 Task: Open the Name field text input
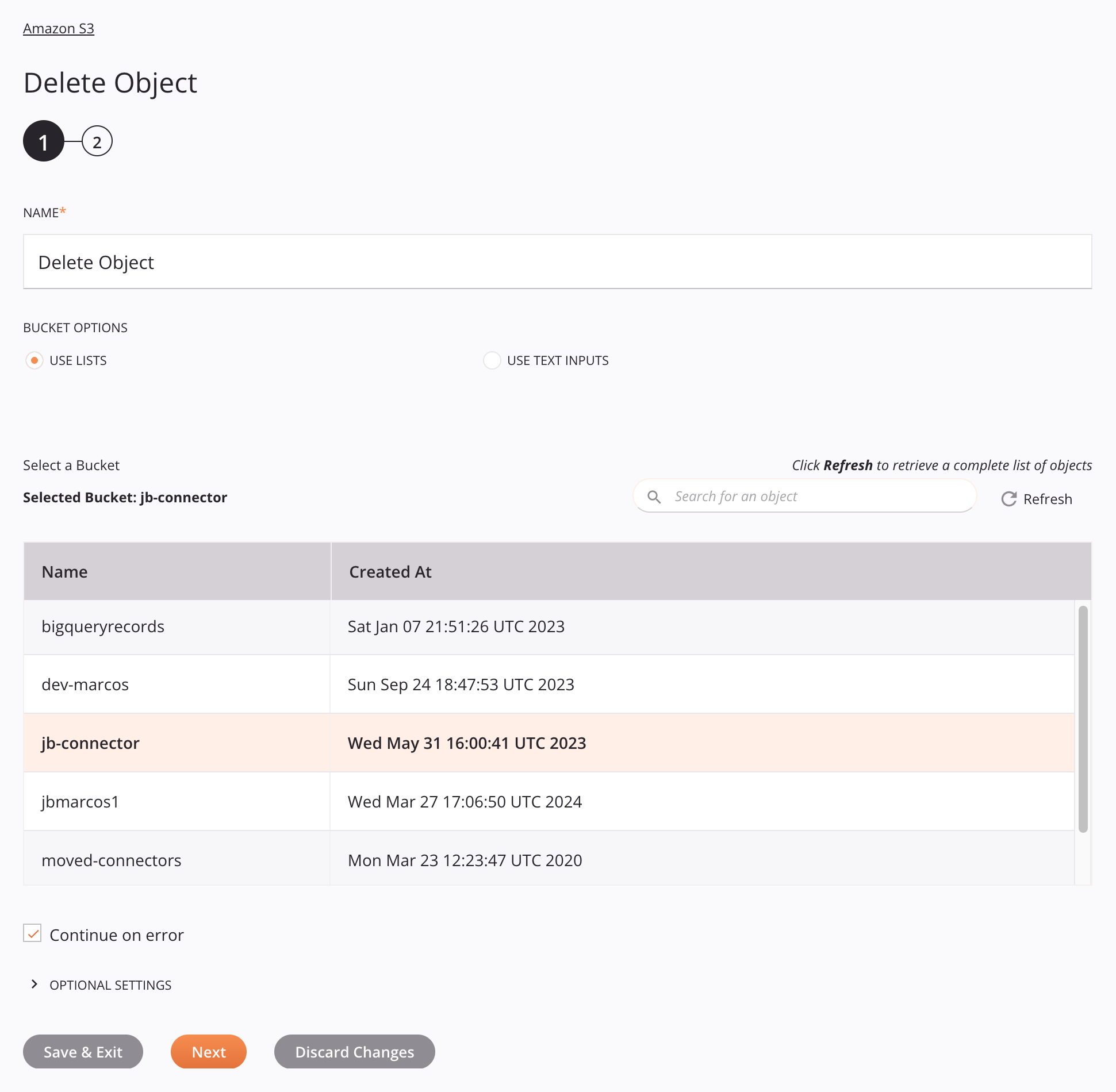tap(557, 261)
